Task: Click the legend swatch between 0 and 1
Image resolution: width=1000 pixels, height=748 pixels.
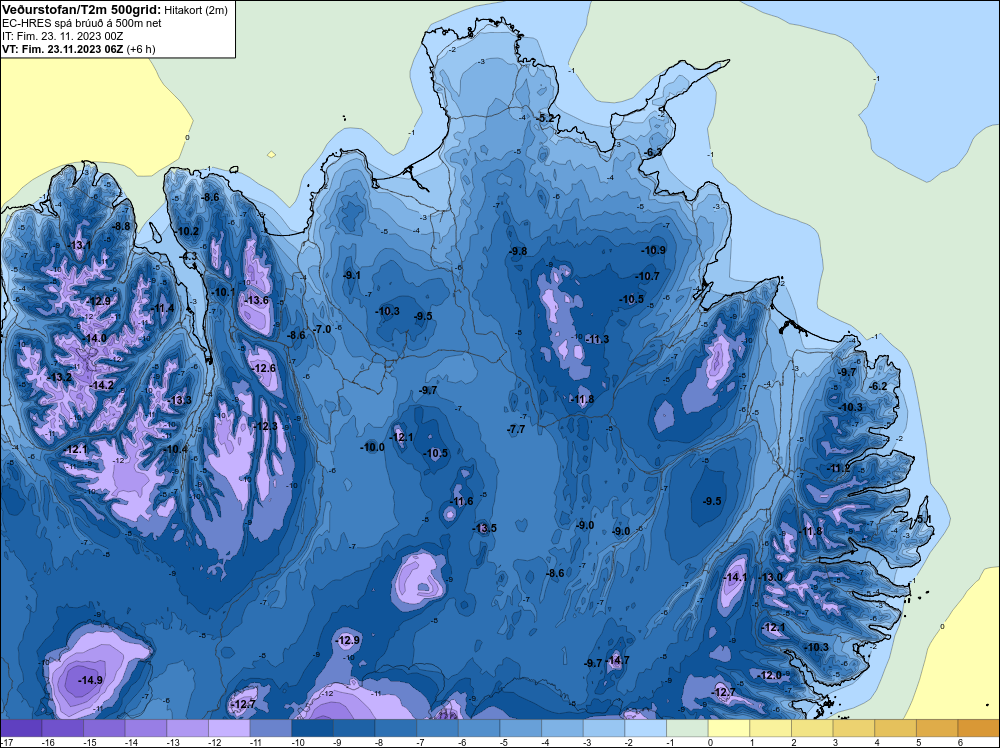Action: point(729,728)
